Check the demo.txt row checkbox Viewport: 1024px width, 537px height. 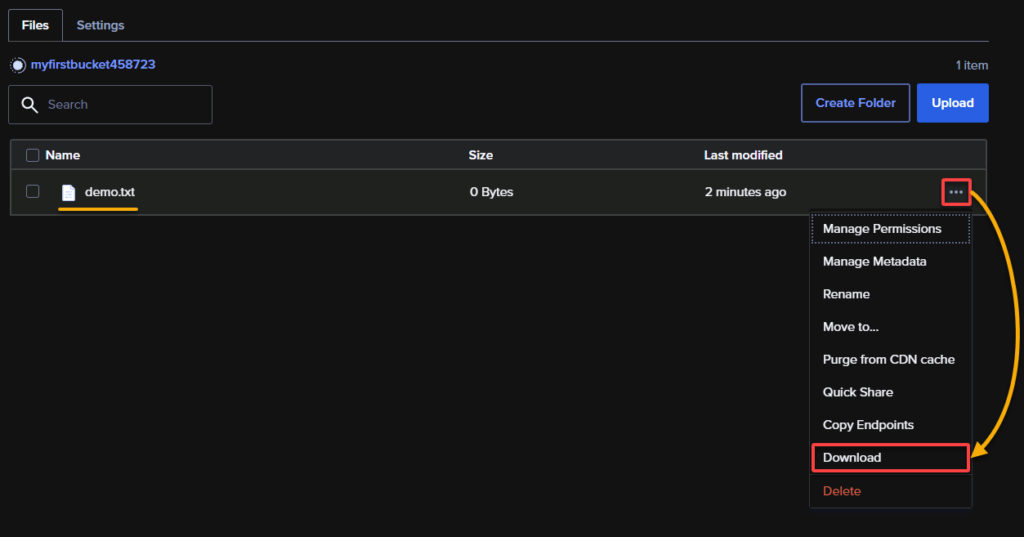coord(33,192)
